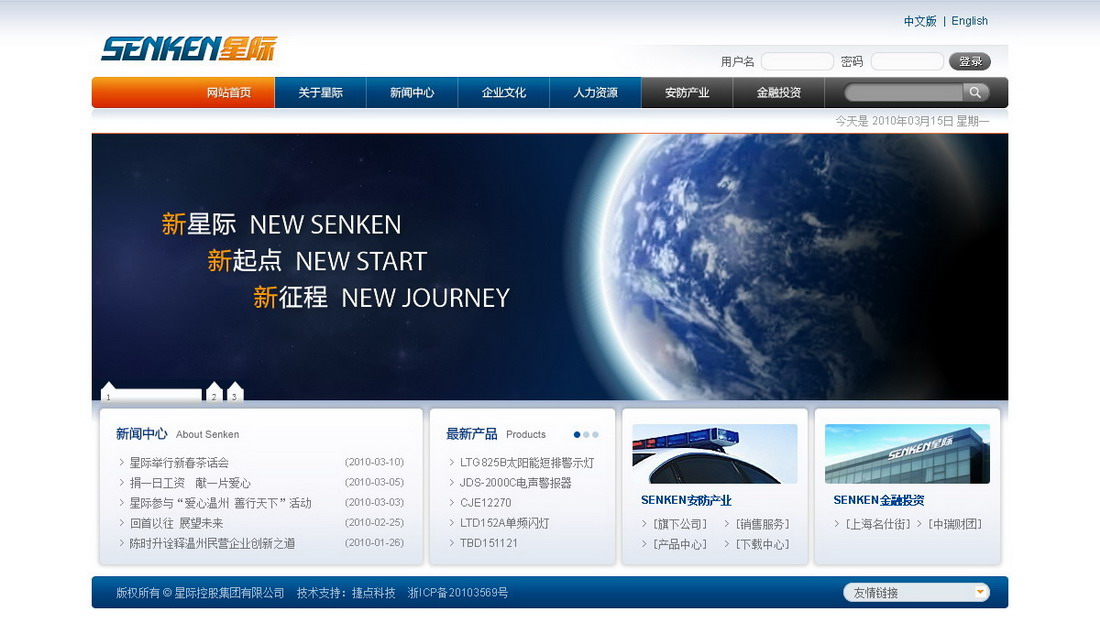Click the news date (2010-02-25)
Screen dimensions: 1100x623
(x=375, y=523)
